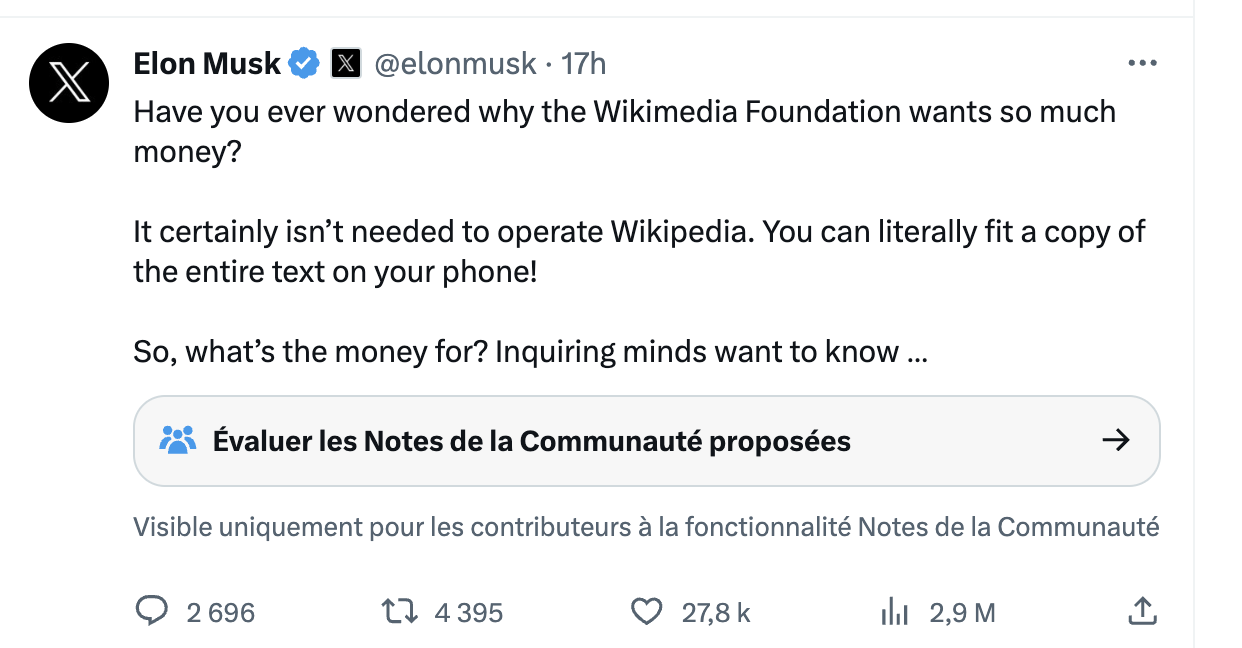The image size is (1242, 648).
Task: Reply using the speech bubble icon
Action: tap(151, 611)
